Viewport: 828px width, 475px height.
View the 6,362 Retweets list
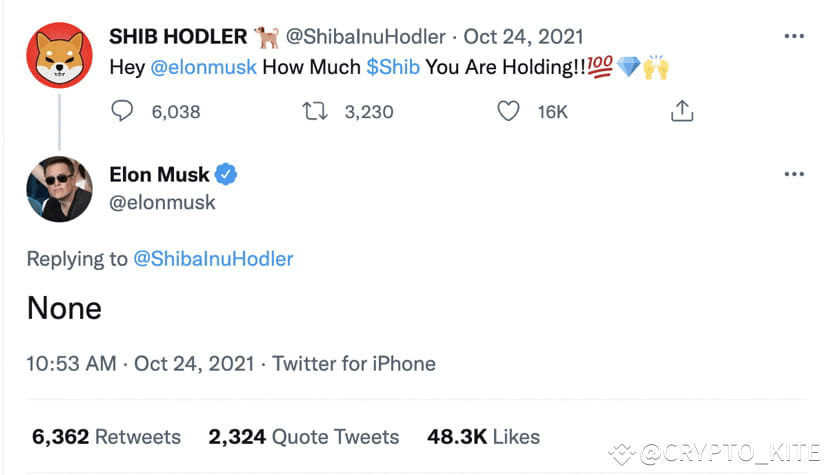point(106,437)
